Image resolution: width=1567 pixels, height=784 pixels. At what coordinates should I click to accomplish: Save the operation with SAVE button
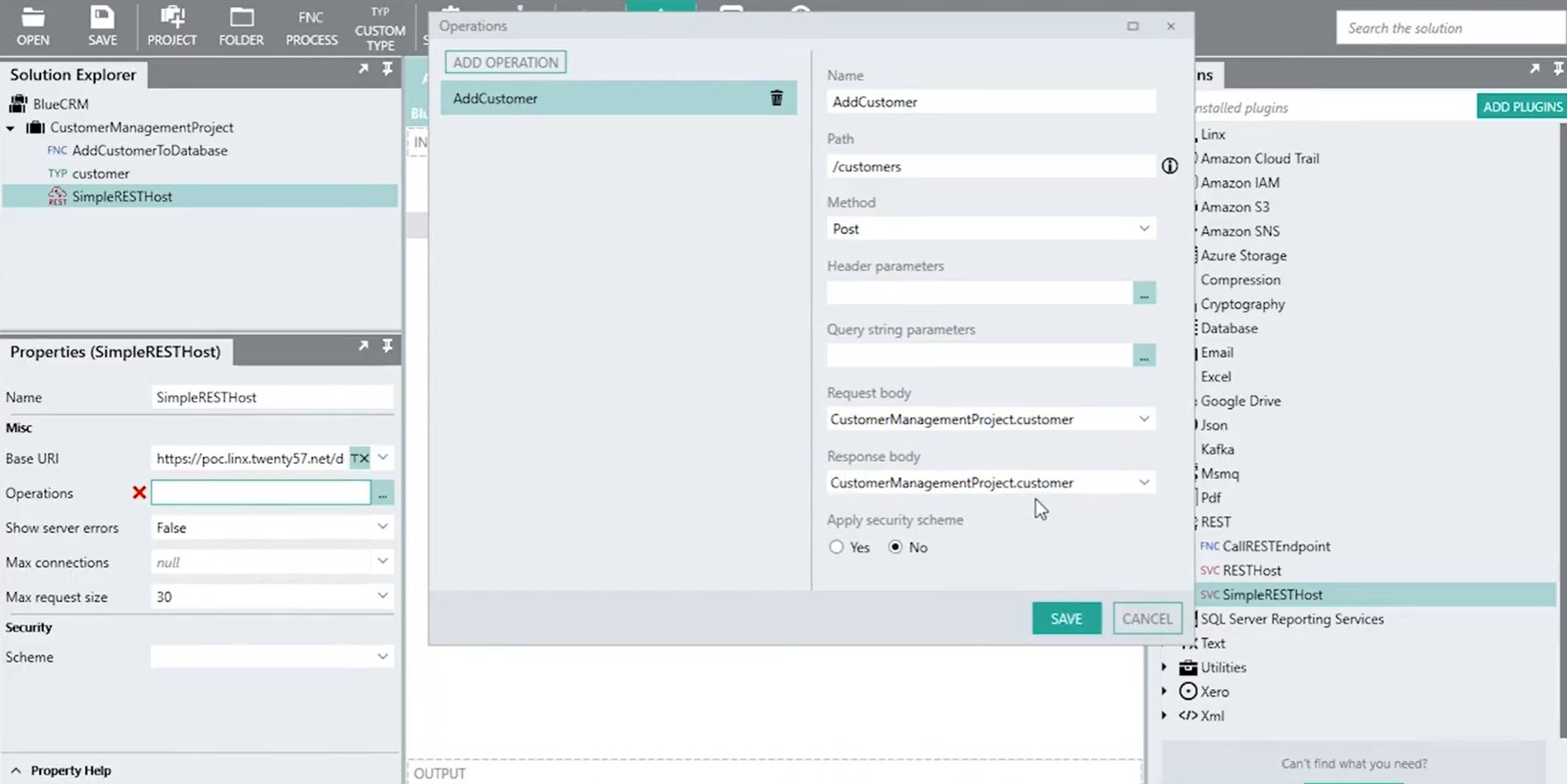pos(1066,618)
